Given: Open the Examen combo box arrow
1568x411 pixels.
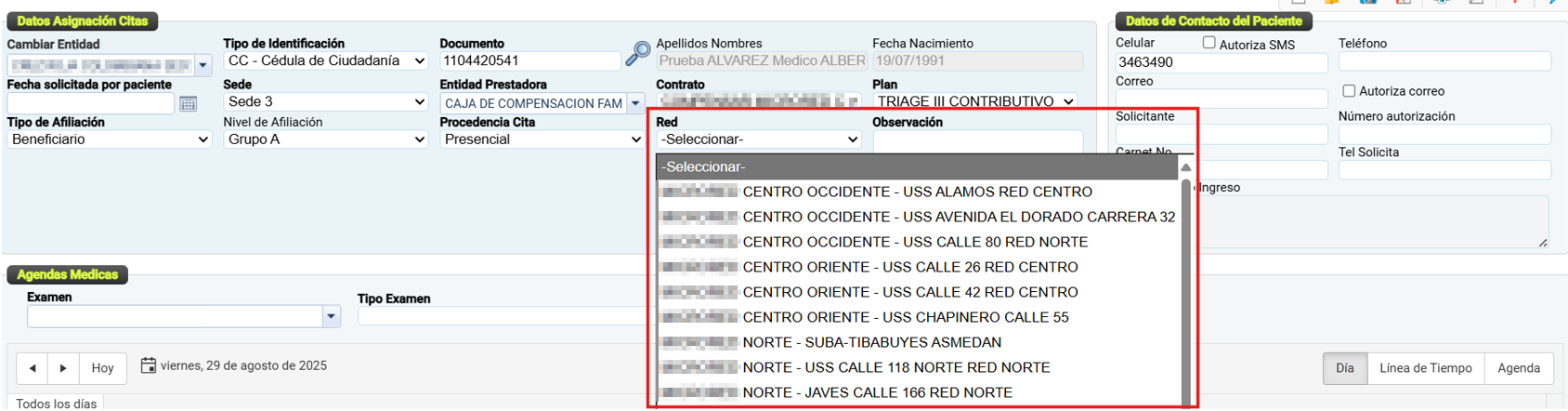Looking at the screenshot, I should [x=331, y=317].
